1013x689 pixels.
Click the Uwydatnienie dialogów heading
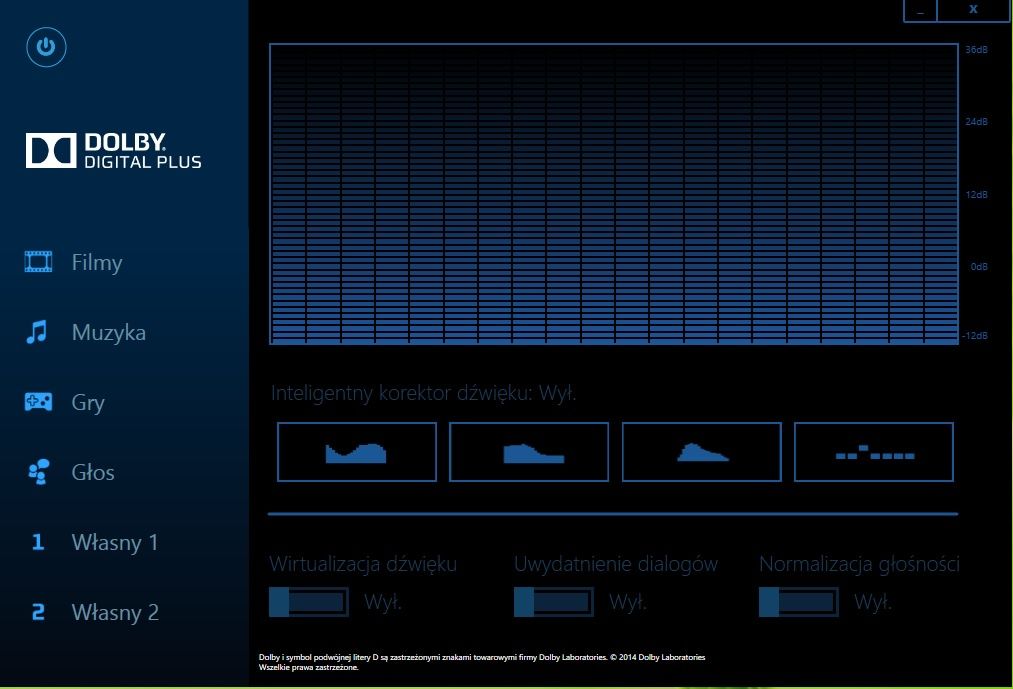coord(616,564)
